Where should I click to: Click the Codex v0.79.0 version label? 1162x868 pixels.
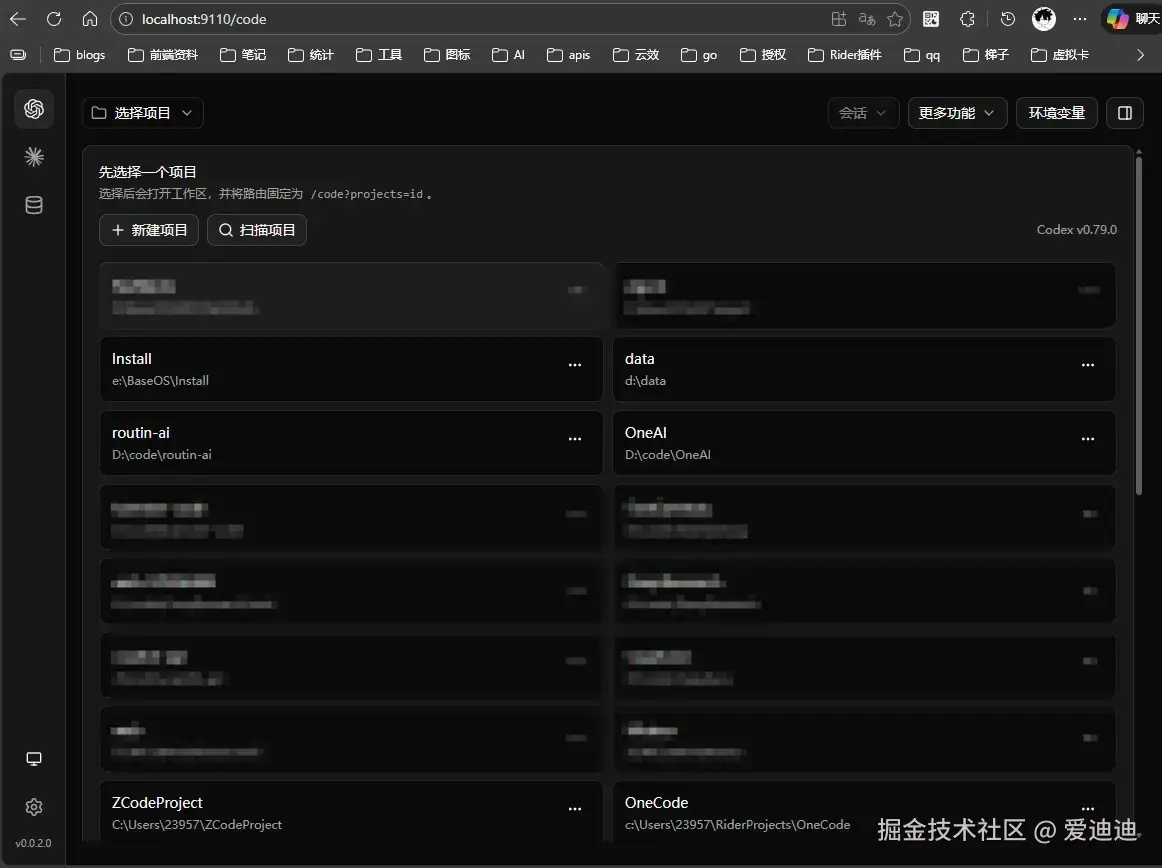1076,230
